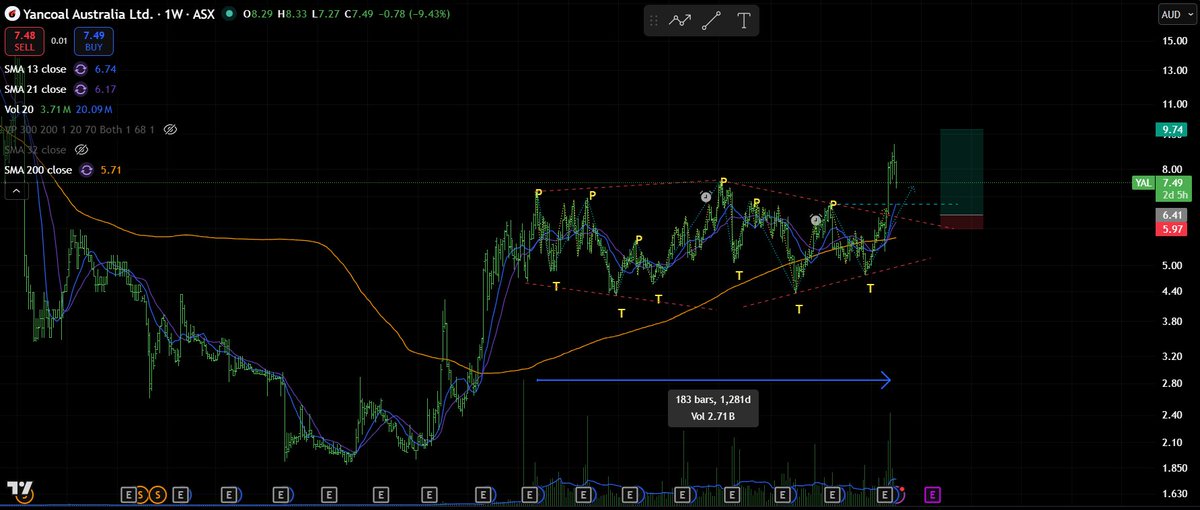The width and height of the screenshot is (1200, 510).
Task: Select the trend line tool
Action: click(713, 21)
